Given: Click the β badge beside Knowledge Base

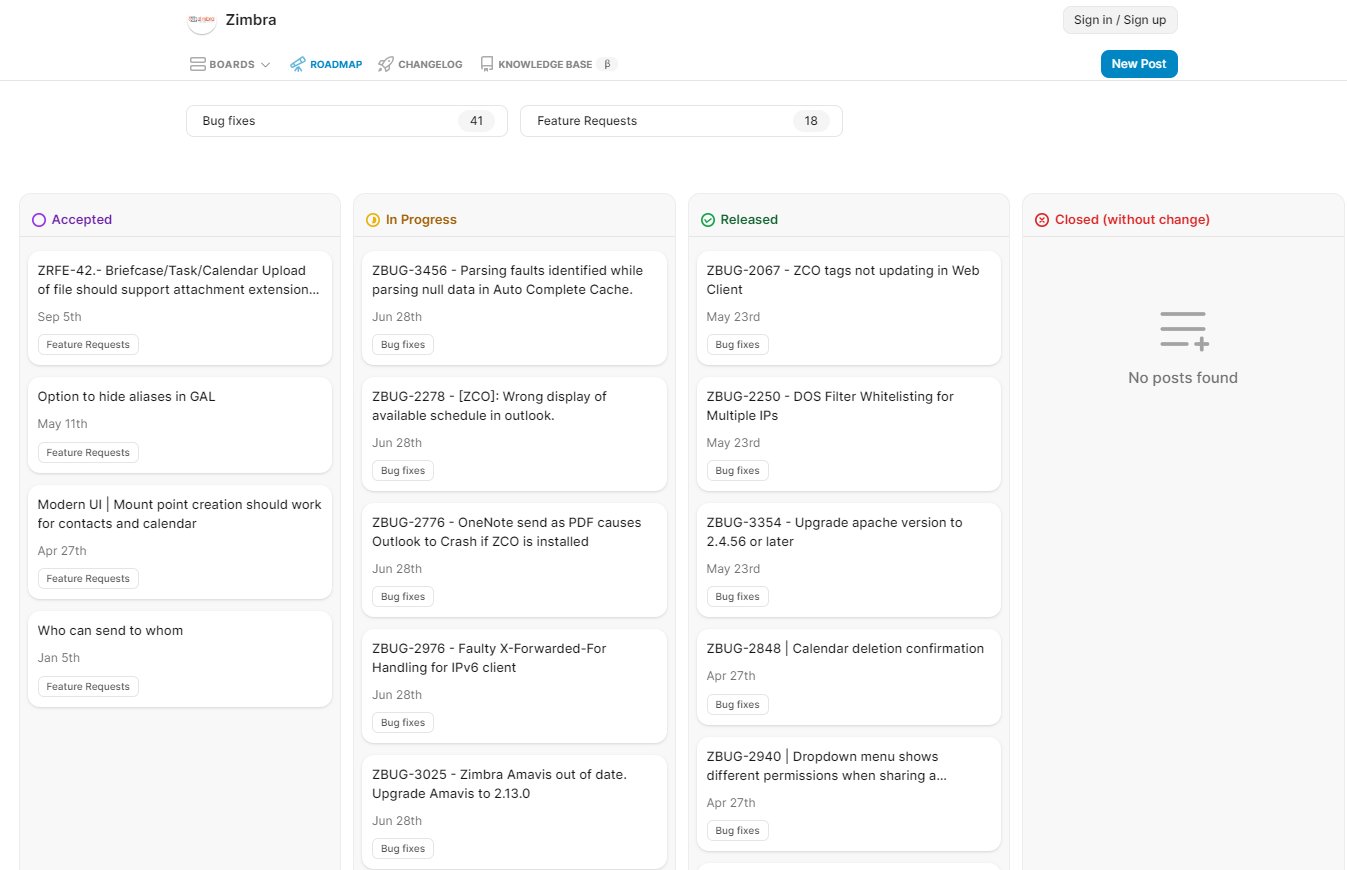Looking at the screenshot, I should coord(607,63).
